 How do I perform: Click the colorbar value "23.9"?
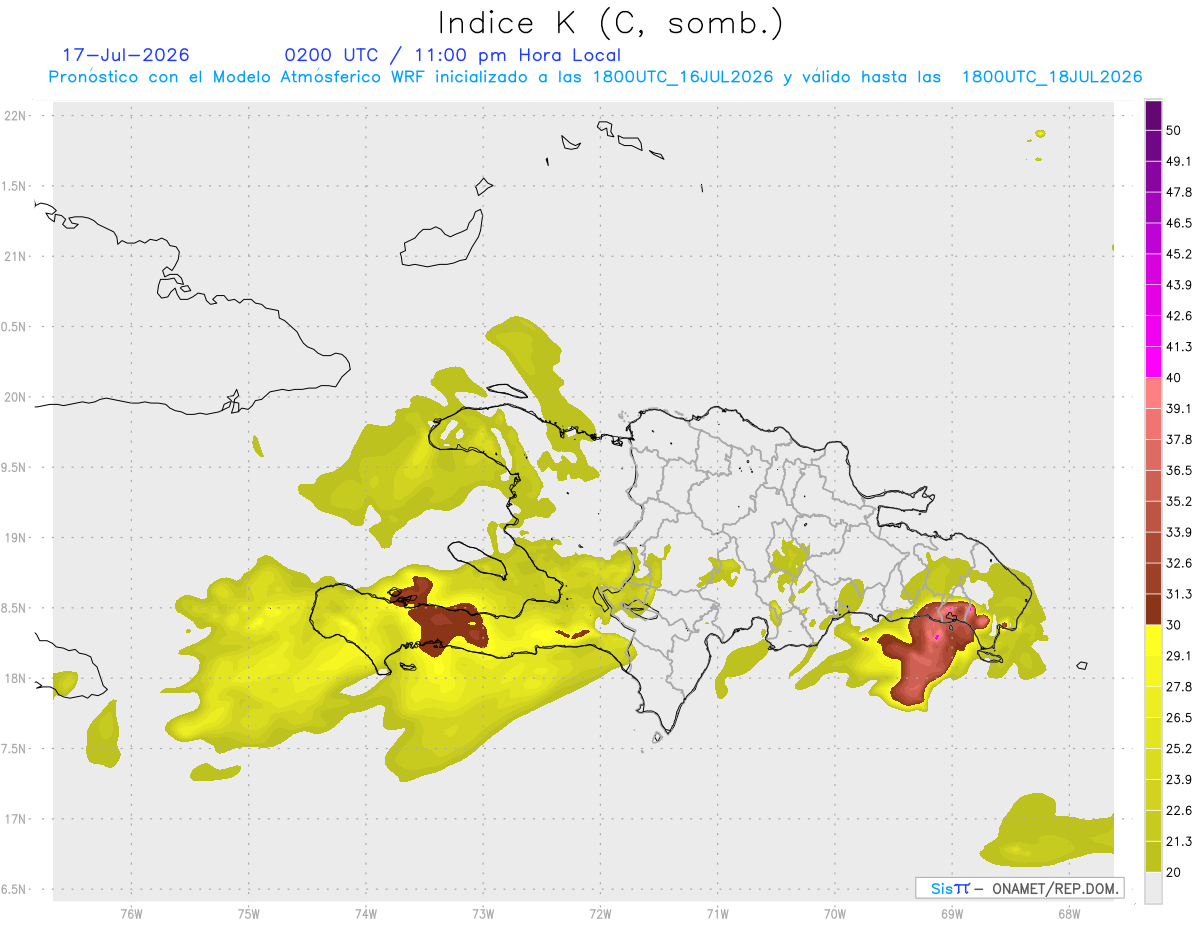tap(1179, 780)
